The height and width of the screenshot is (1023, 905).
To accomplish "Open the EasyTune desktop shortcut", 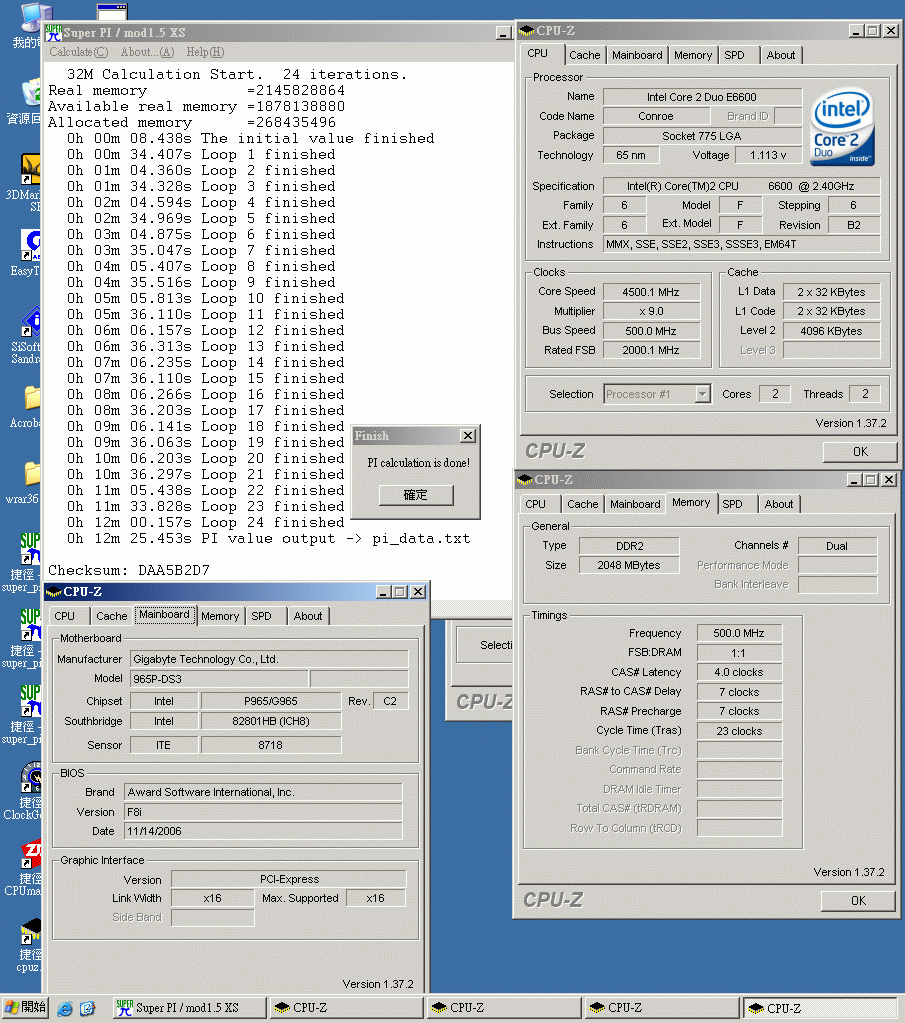I will 30,245.
